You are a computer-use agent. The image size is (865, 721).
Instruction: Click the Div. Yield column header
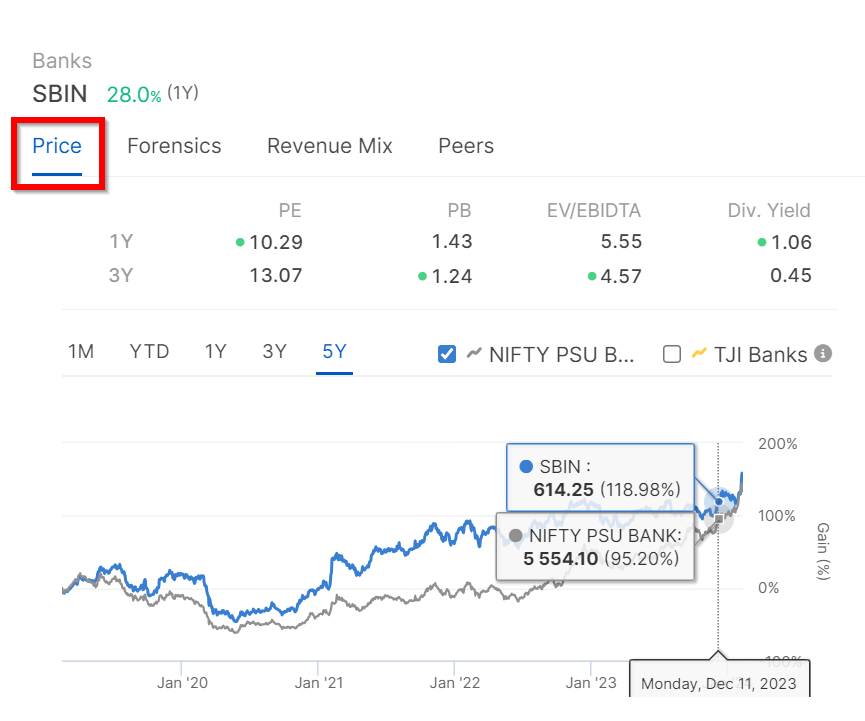[x=769, y=211]
